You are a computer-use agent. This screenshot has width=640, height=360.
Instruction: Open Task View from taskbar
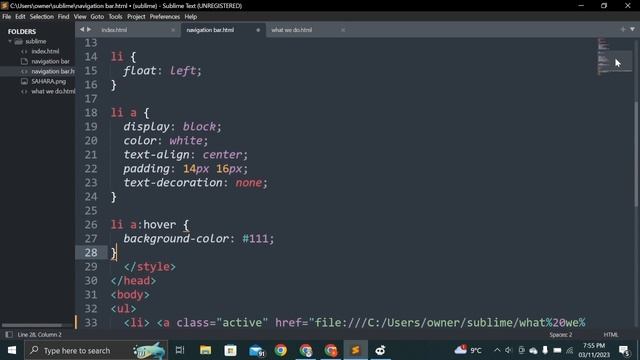click(180, 350)
